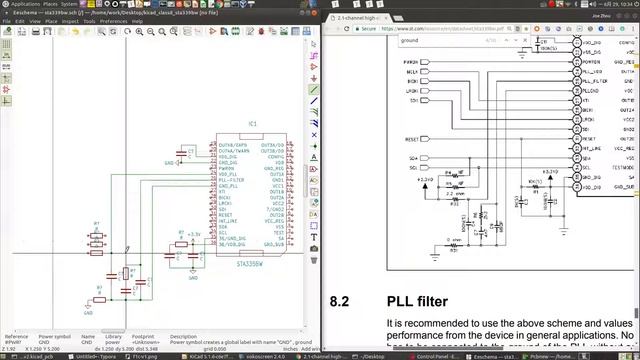Select the net label A tool
640x360 pixels.
tap(313, 158)
